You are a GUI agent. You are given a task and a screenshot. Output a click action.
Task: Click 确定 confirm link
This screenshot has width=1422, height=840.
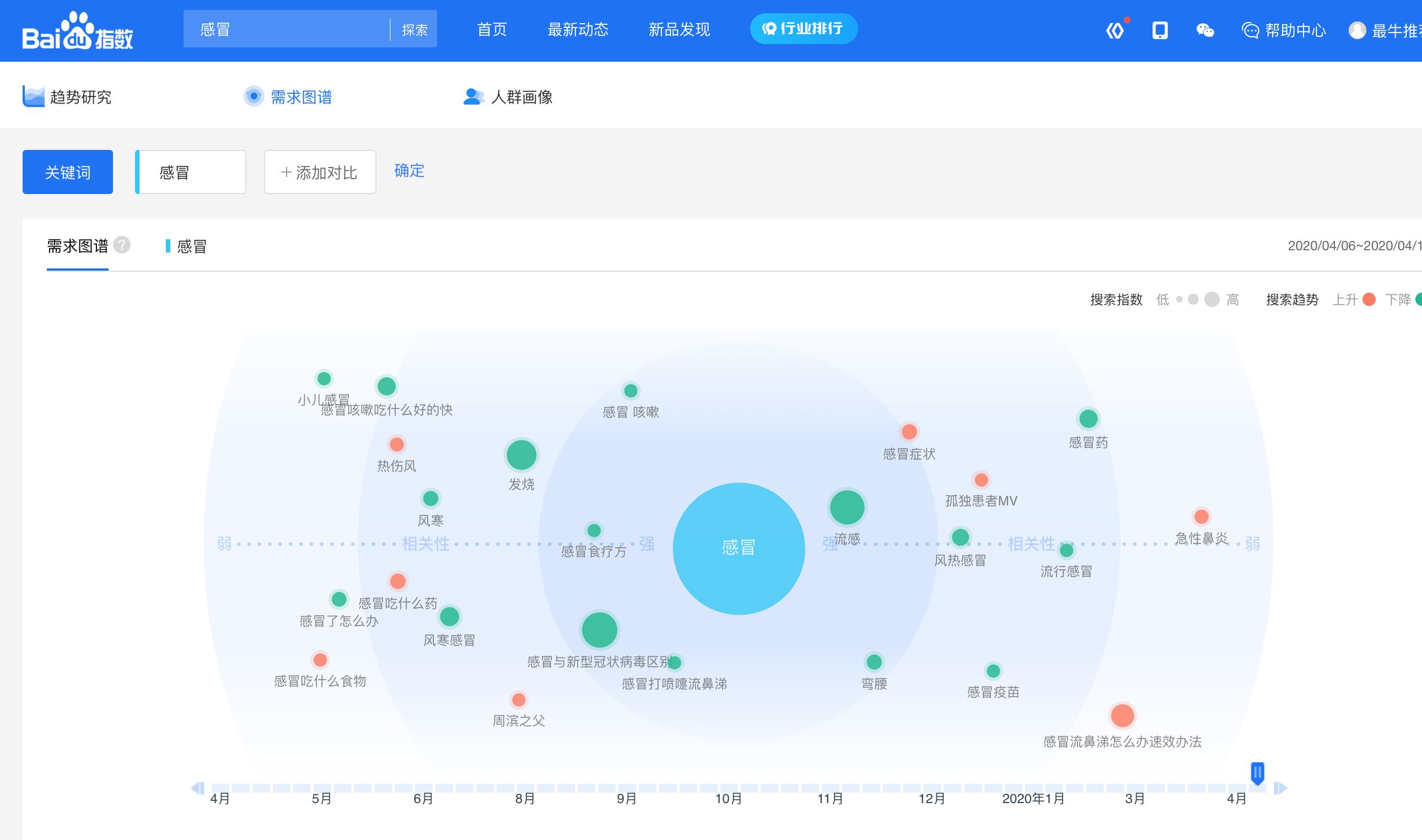409,170
